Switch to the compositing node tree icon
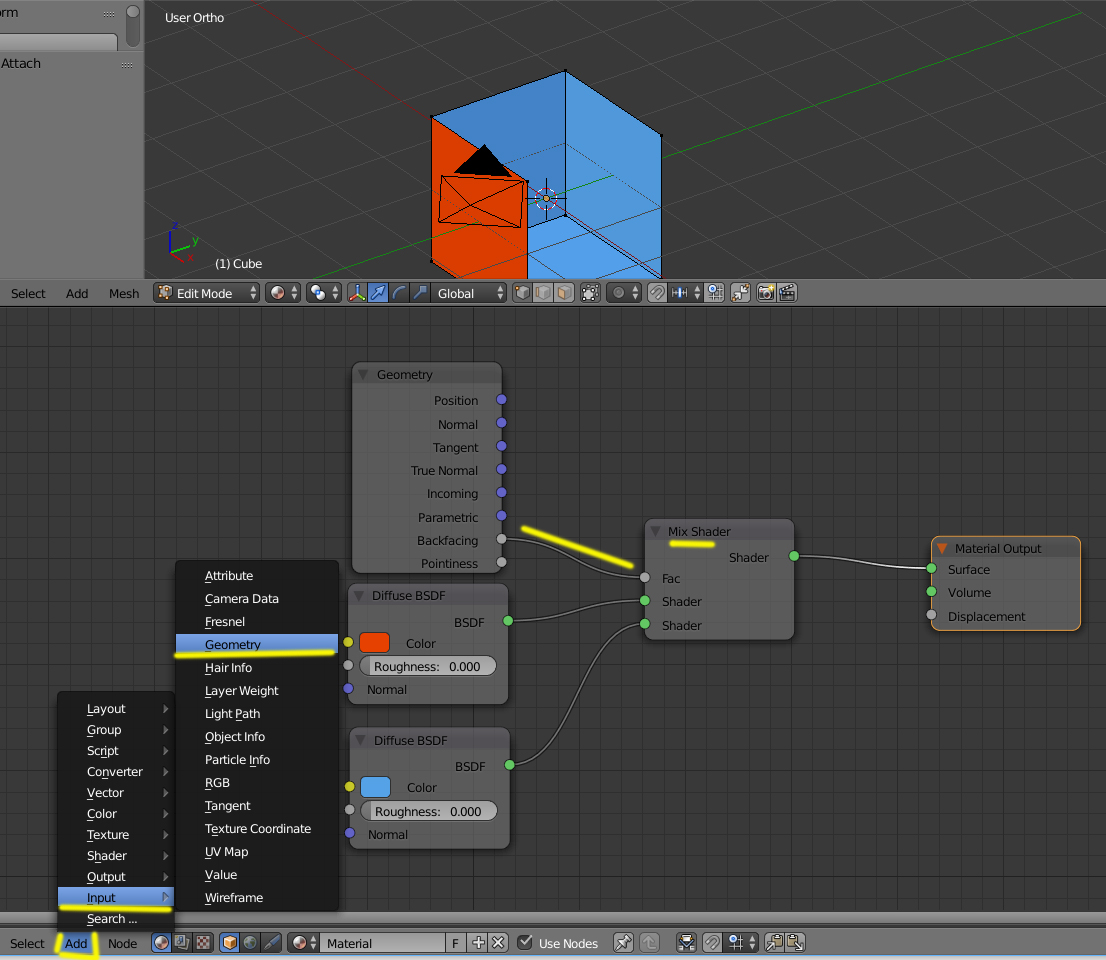 (182, 943)
